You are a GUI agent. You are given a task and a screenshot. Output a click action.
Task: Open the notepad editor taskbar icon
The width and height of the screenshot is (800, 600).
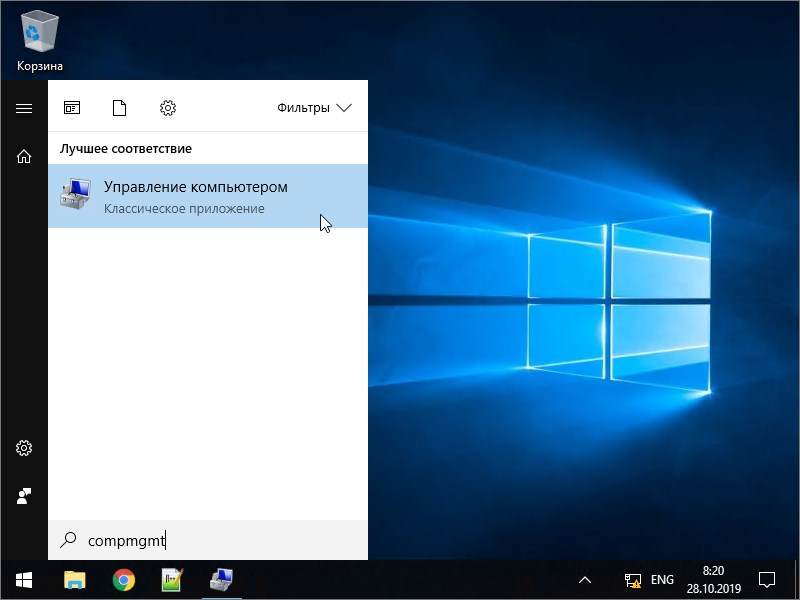tap(172, 580)
